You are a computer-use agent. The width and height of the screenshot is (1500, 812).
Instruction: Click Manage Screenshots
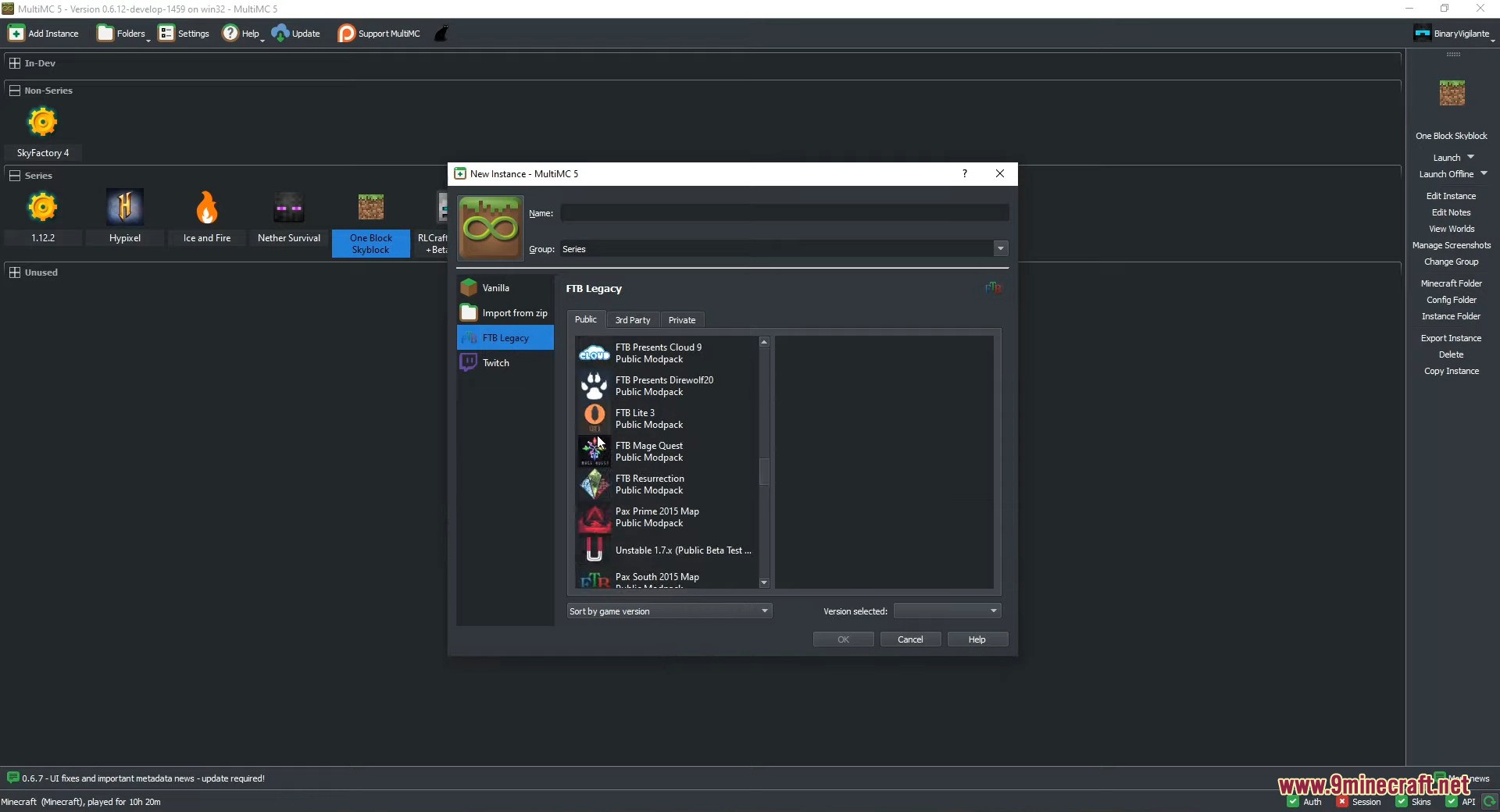(1452, 245)
